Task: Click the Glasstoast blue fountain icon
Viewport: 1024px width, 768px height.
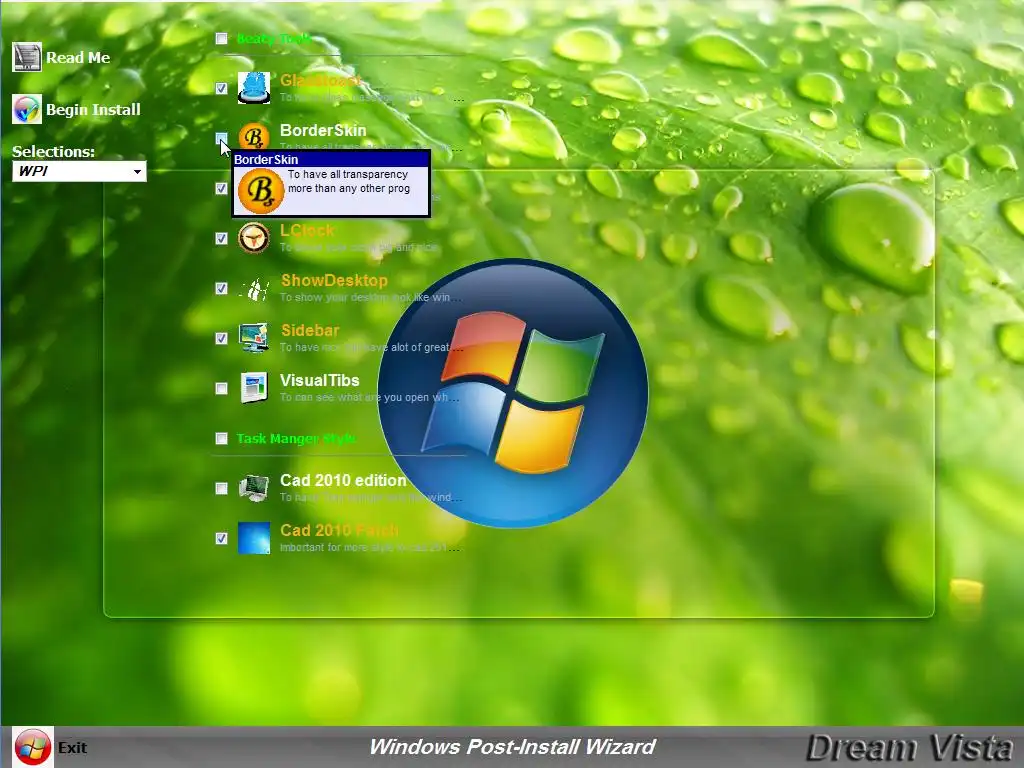Action: tap(254, 88)
